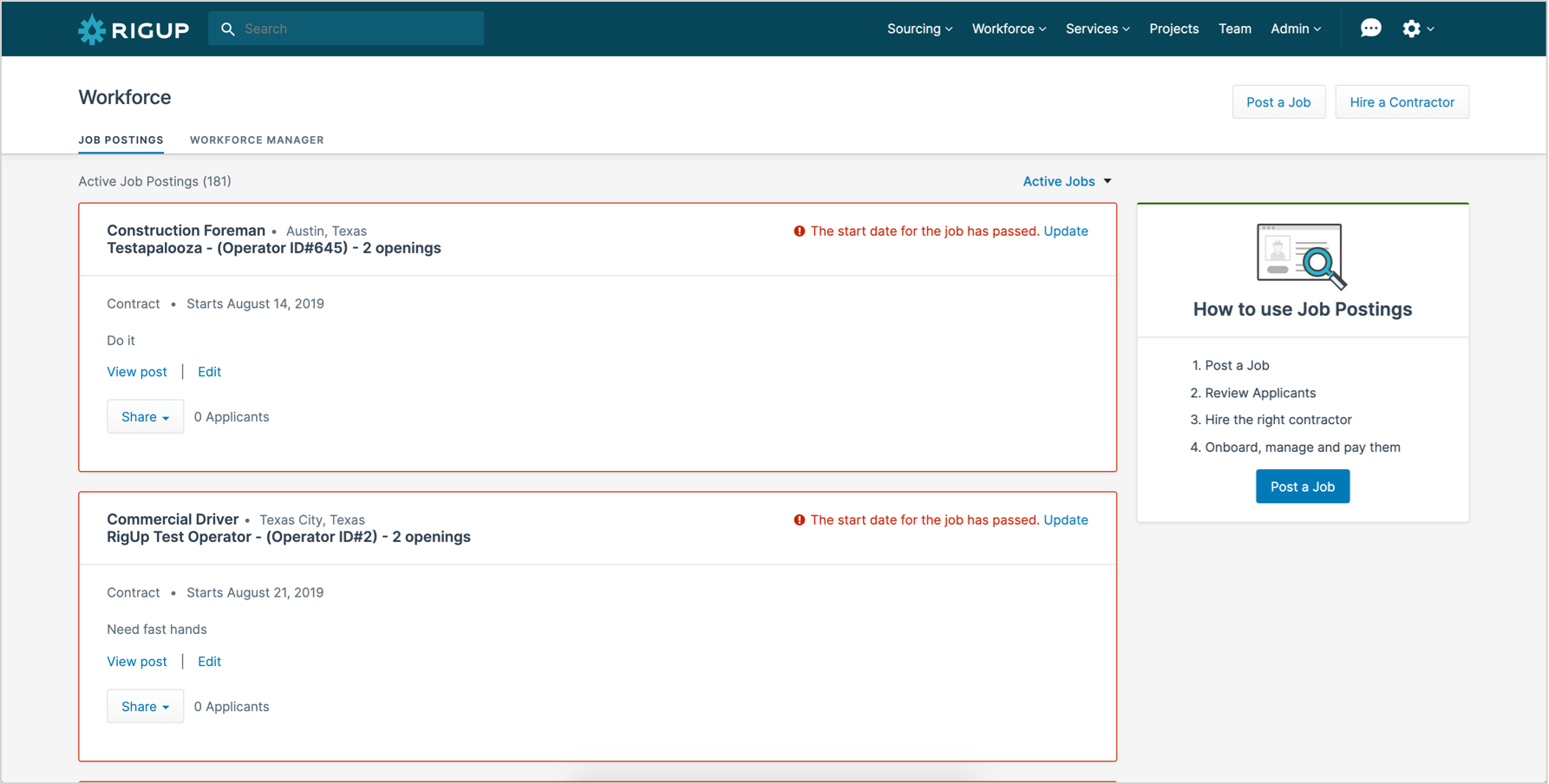Screen dimensions: 1549x784
Task: Click the Active Job Postings (181) count
Action: coord(154,181)
